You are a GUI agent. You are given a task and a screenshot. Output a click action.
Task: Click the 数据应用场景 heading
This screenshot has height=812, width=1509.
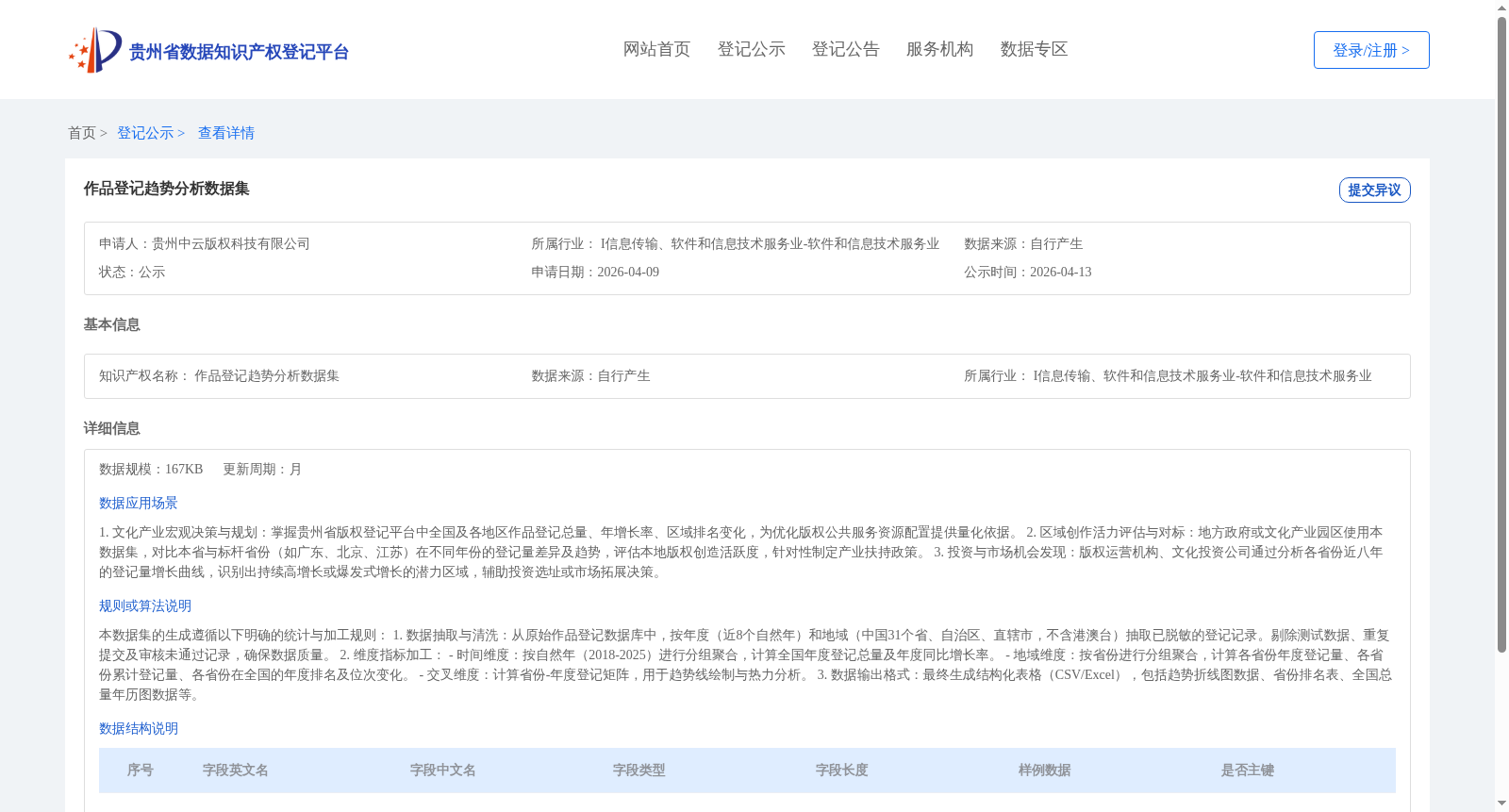pyautogui.click(x=139, y=503)
